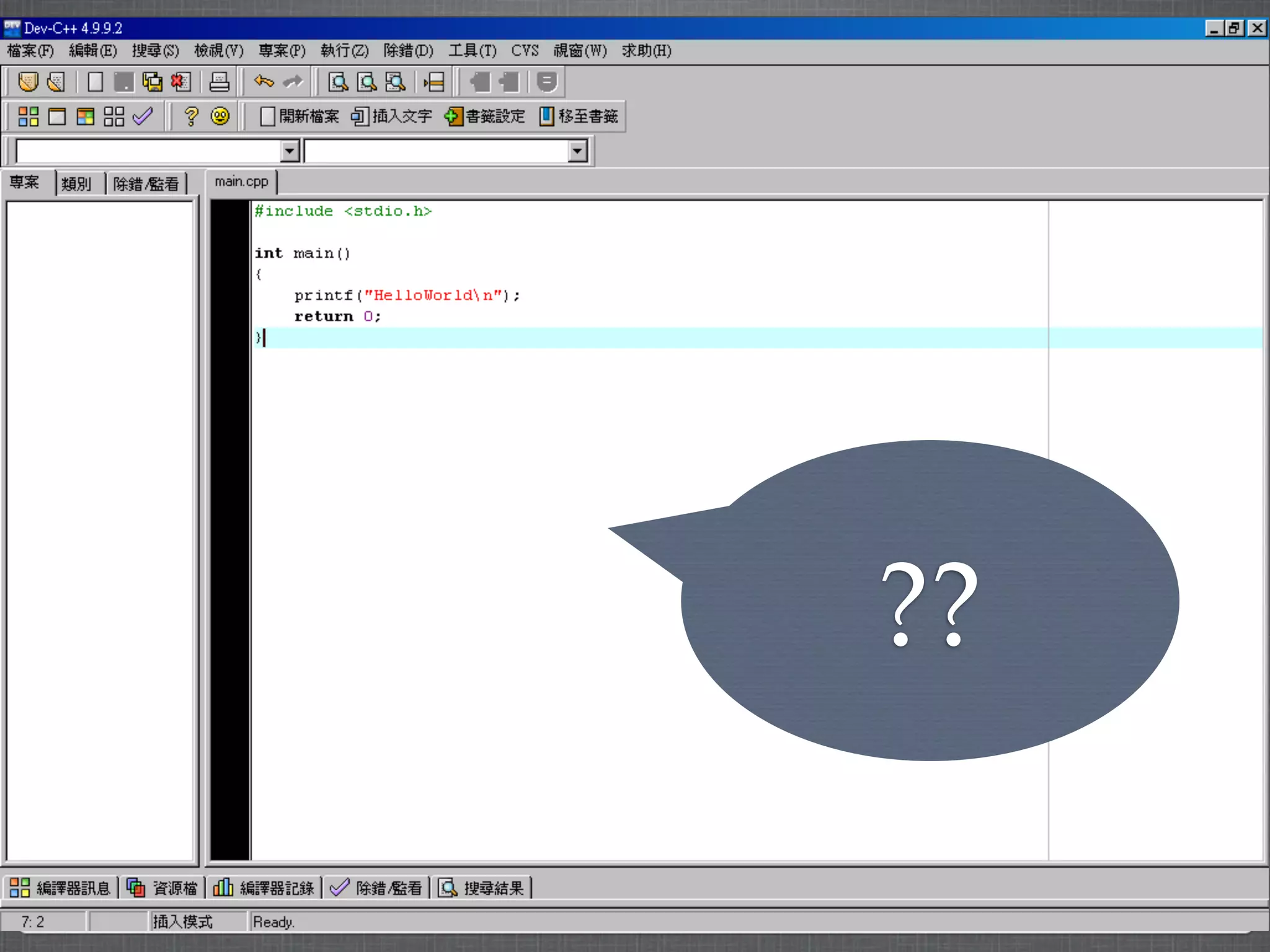Image resolution: width=1270 pixels, height=952 pixels.
Task: Click the 開新檔案 new file button
Action: click(300, 117)
